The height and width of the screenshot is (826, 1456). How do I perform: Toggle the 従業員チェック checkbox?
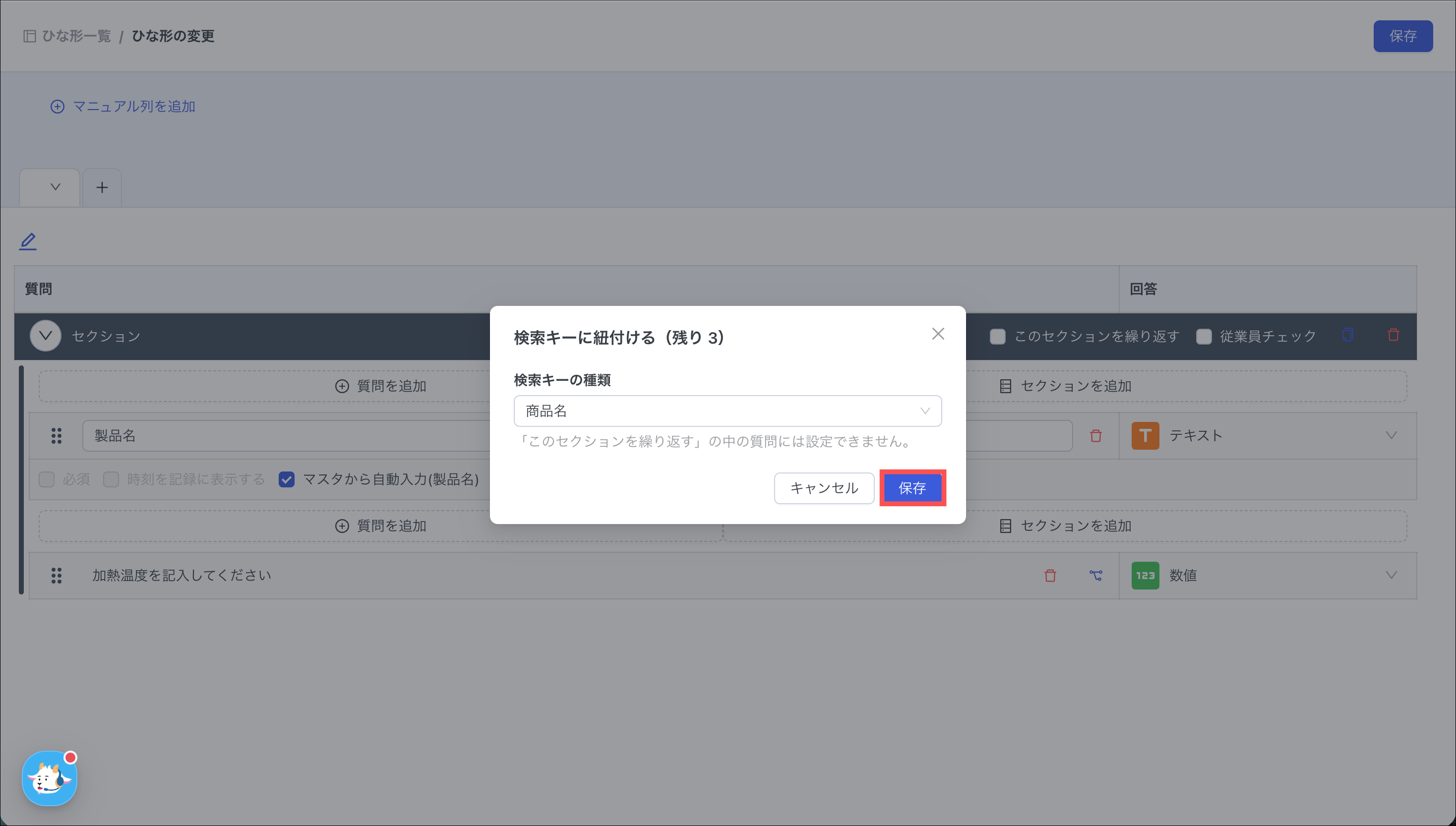coord(1204,337)
